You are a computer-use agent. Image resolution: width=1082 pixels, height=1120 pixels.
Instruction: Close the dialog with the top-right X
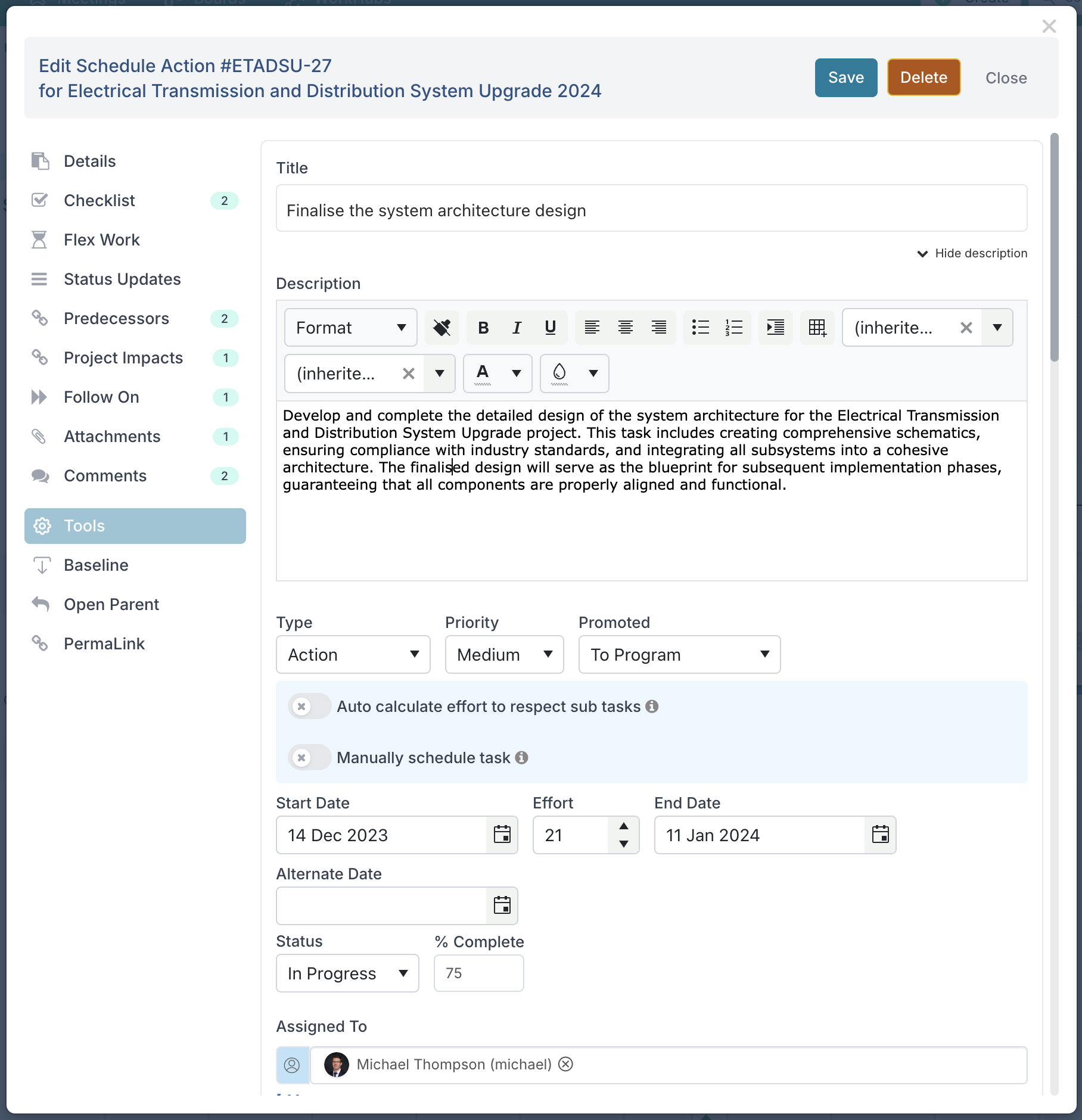pos(1049,26)
